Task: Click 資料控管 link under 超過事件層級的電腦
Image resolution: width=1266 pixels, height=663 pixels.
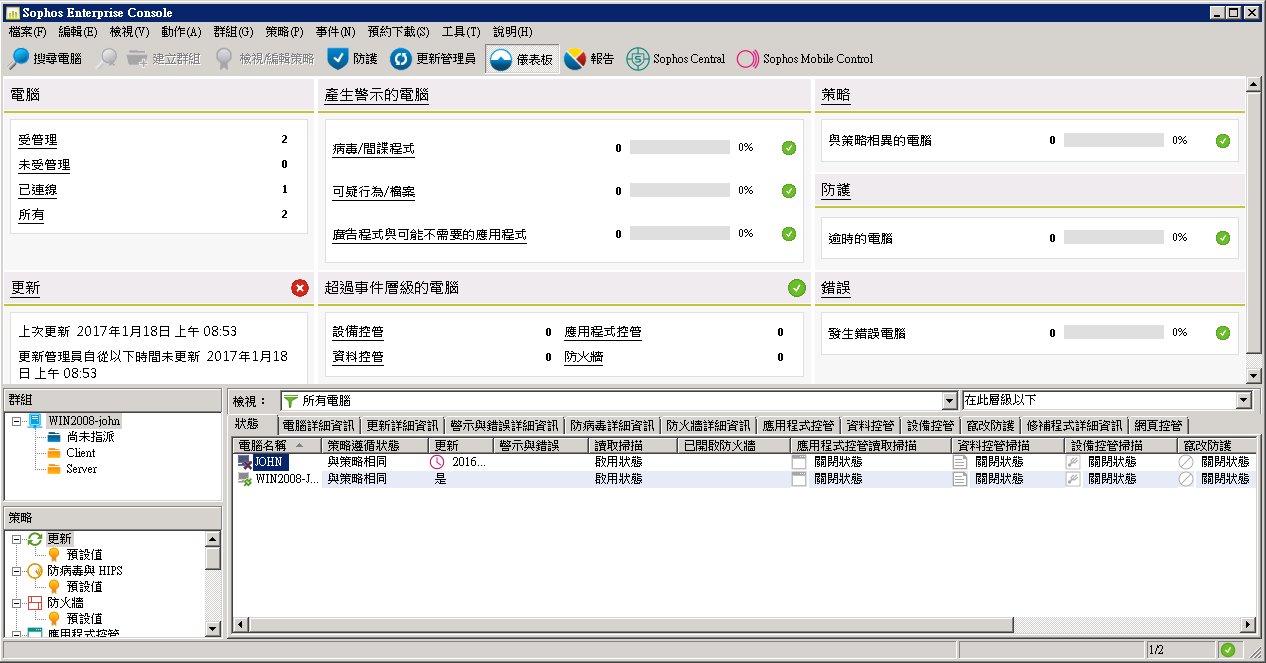Action: [x=358, y=357]
